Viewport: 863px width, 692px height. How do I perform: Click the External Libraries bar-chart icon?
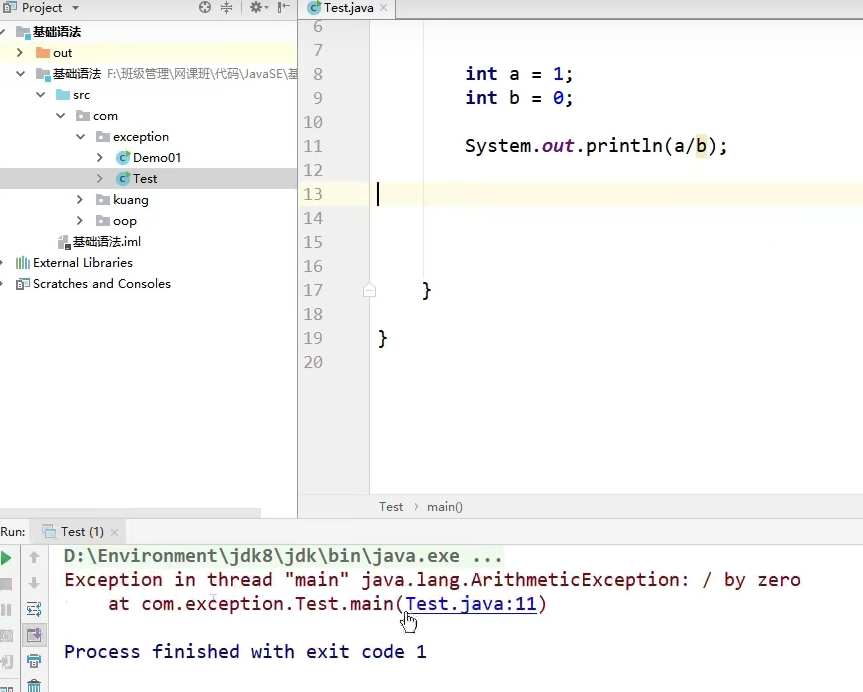point(23,263)
